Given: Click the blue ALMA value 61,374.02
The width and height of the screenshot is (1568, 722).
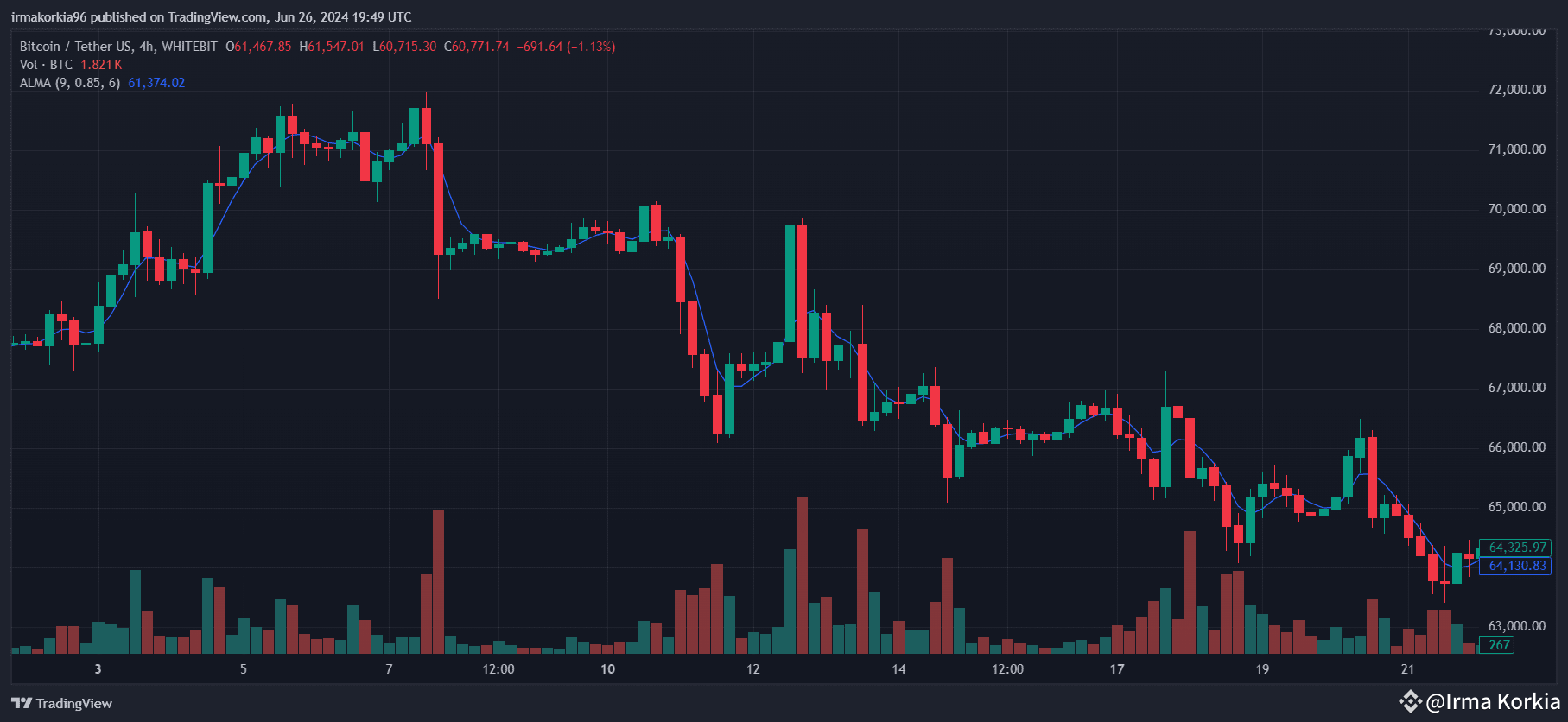Looking at the screenshot, I should (156, 83).
